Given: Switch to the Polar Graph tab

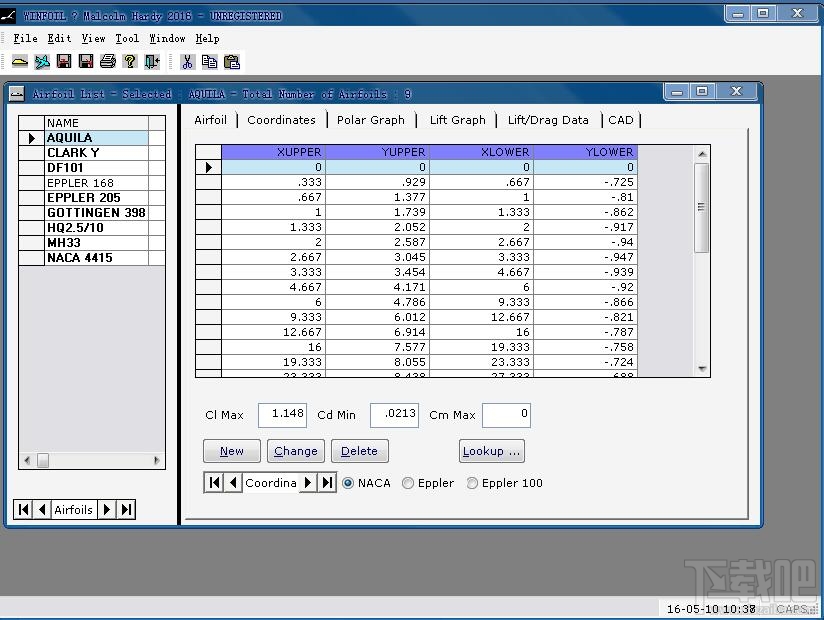Looking at the screenshot, I should click(372, 119).
